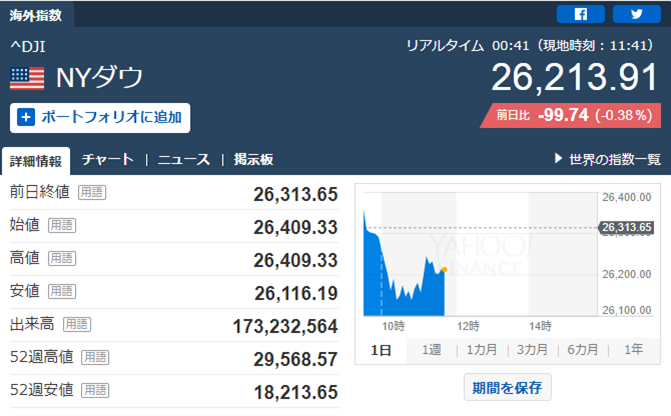The width and height of the screenshot is (671, 416).
Task: Open the 用語 glossary tag beside 52週安値
Action: click(95, 390)
